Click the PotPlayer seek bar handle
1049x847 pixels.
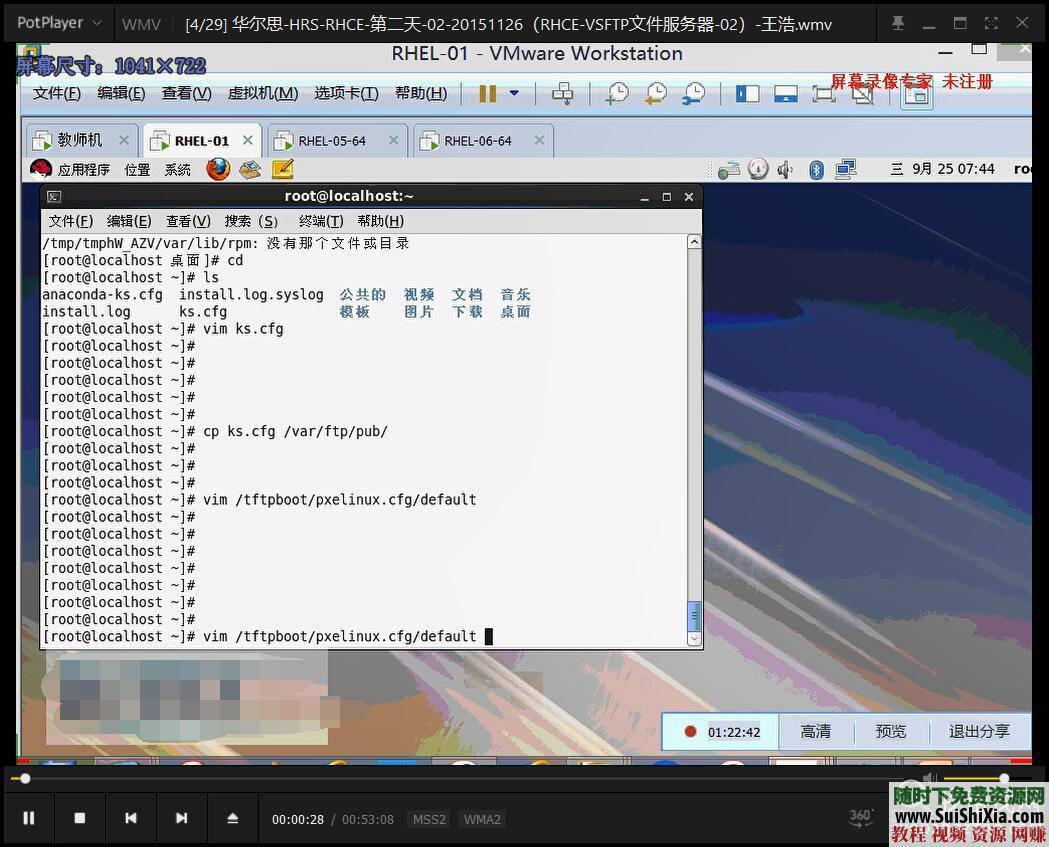(x=25, y=779)
